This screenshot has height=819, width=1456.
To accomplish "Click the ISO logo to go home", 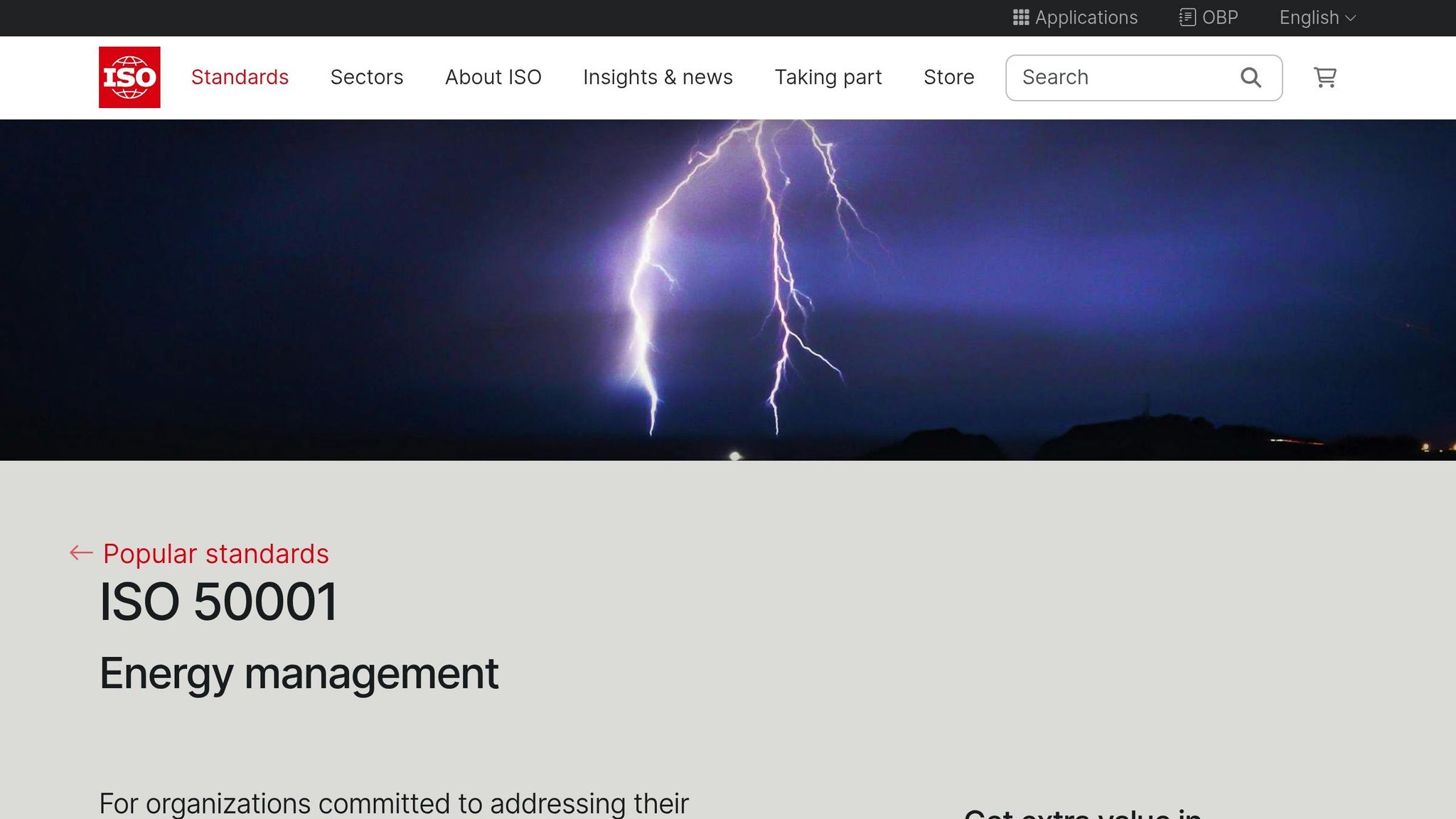I will tap(129, 77).
